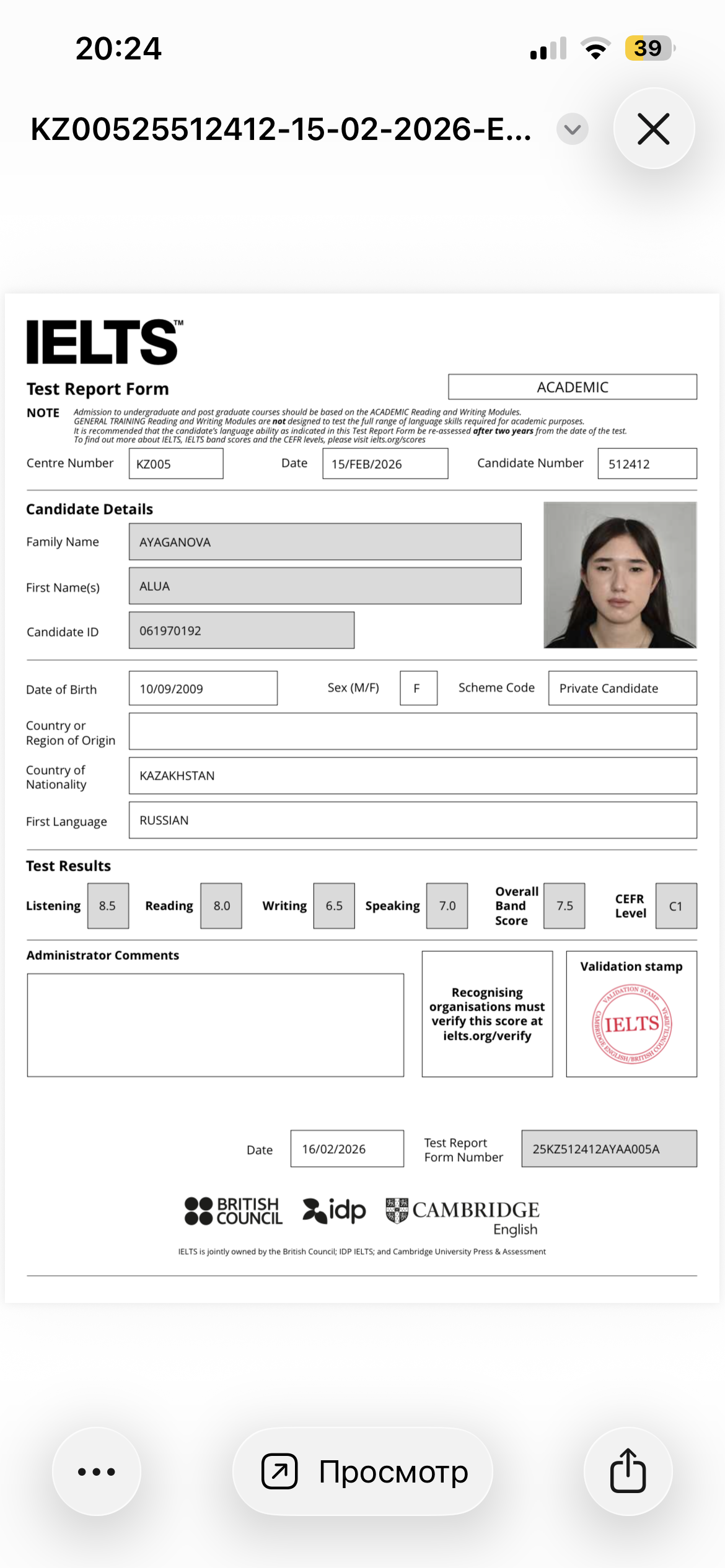This screenshot has width=725, height=1568.
Task: Open the three-dot more options menu
Action: tap(97, 1471)
